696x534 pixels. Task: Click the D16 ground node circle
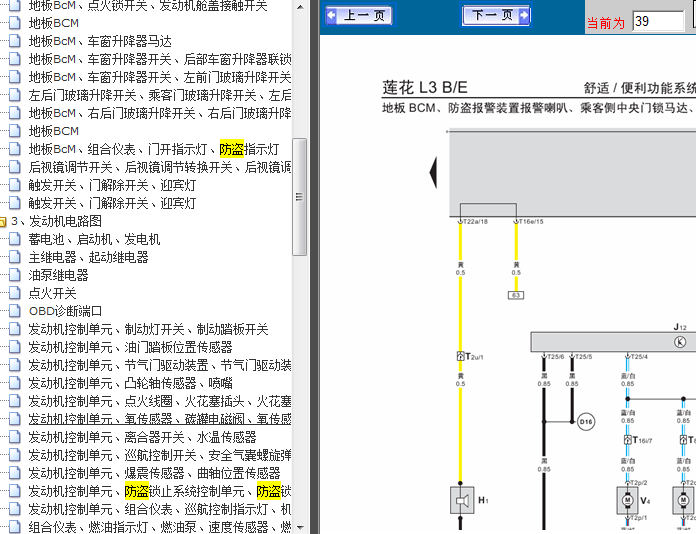[586, 422]
